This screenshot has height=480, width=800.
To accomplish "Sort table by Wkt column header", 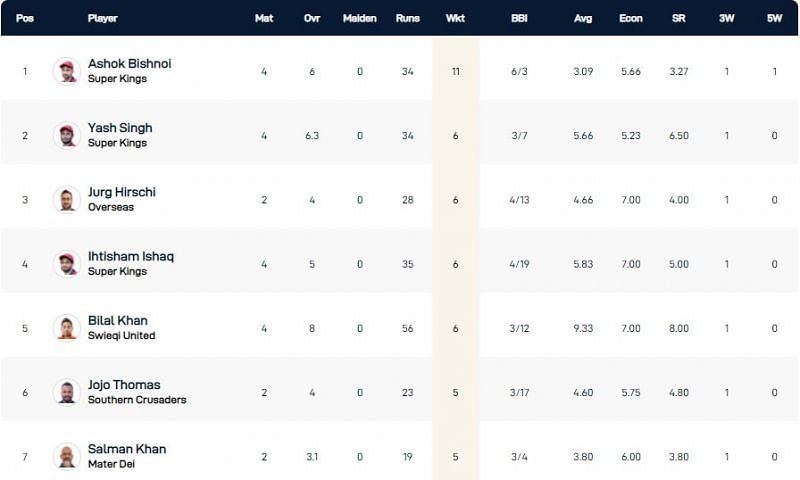I will tap(455, 18).
